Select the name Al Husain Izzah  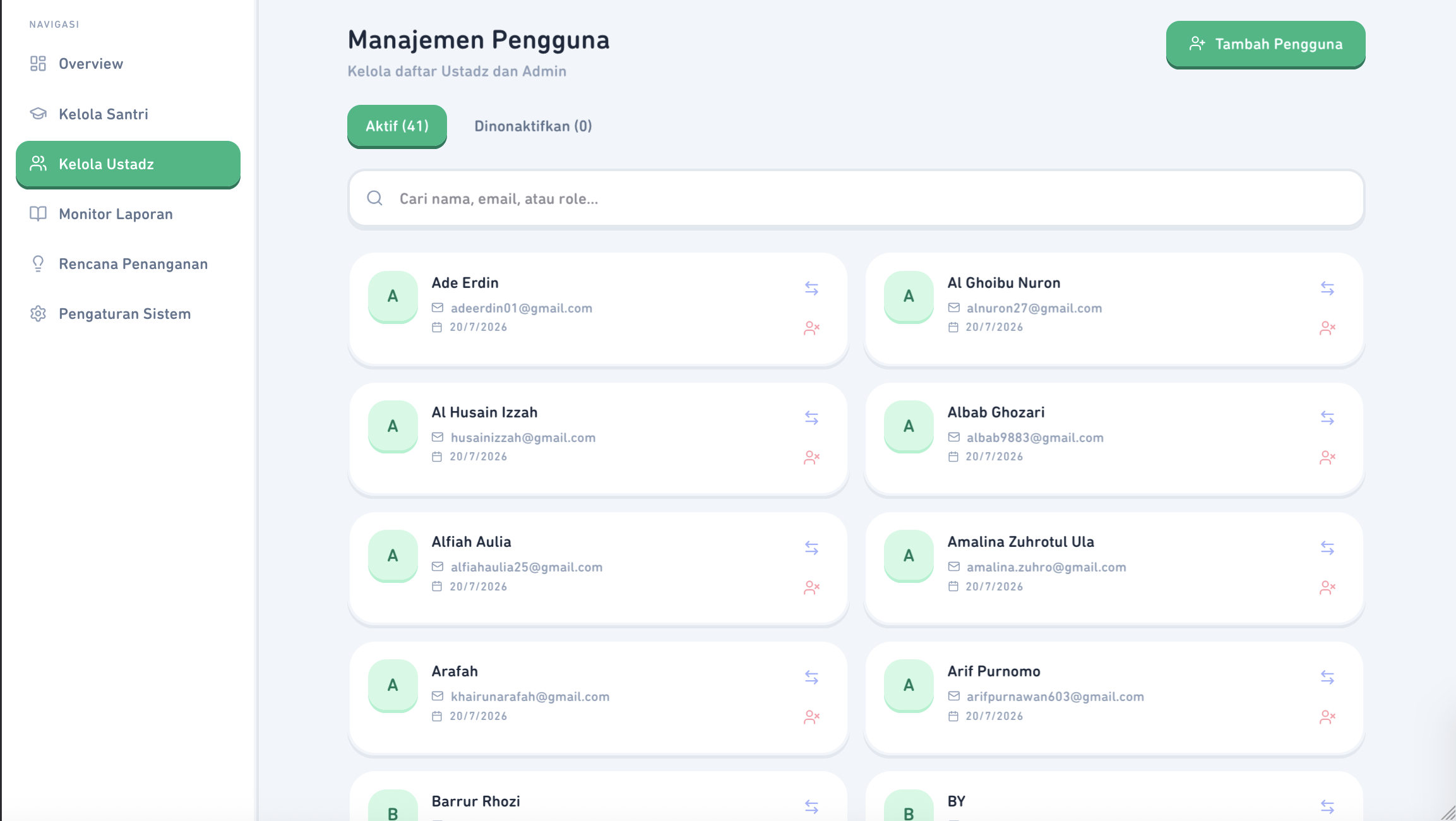(484, 412)
